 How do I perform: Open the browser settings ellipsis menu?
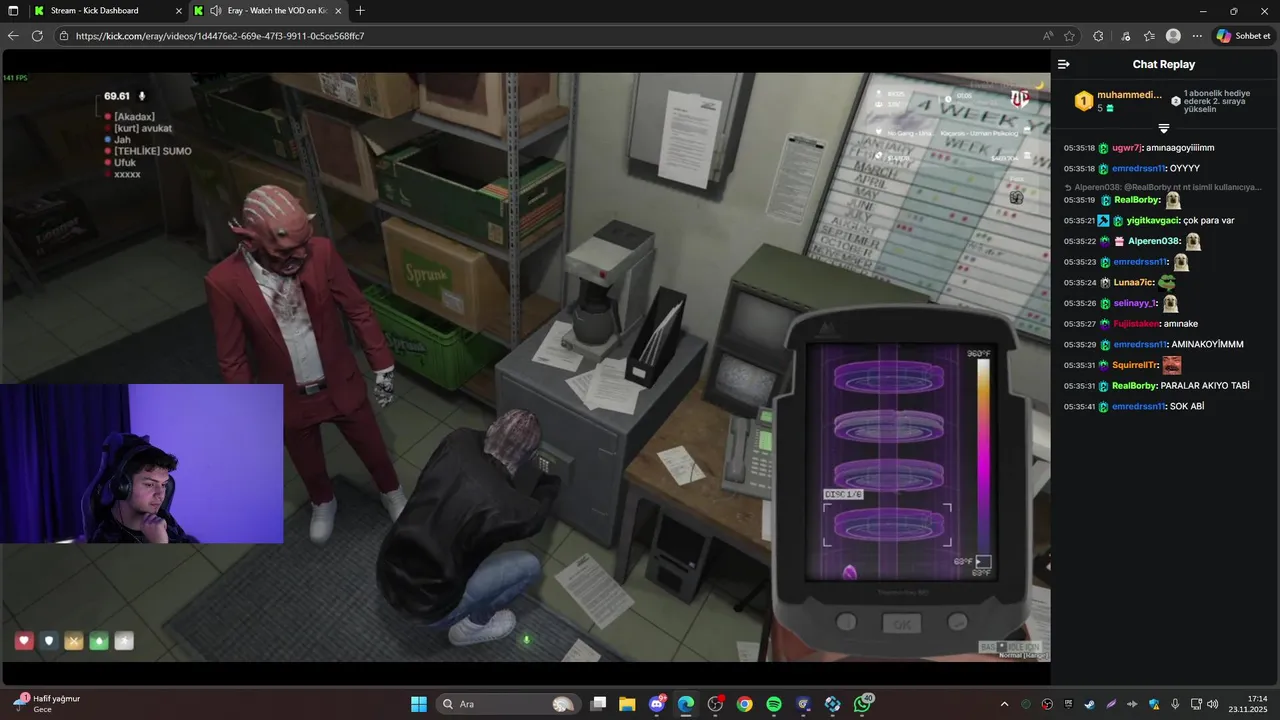[1197, 36]
